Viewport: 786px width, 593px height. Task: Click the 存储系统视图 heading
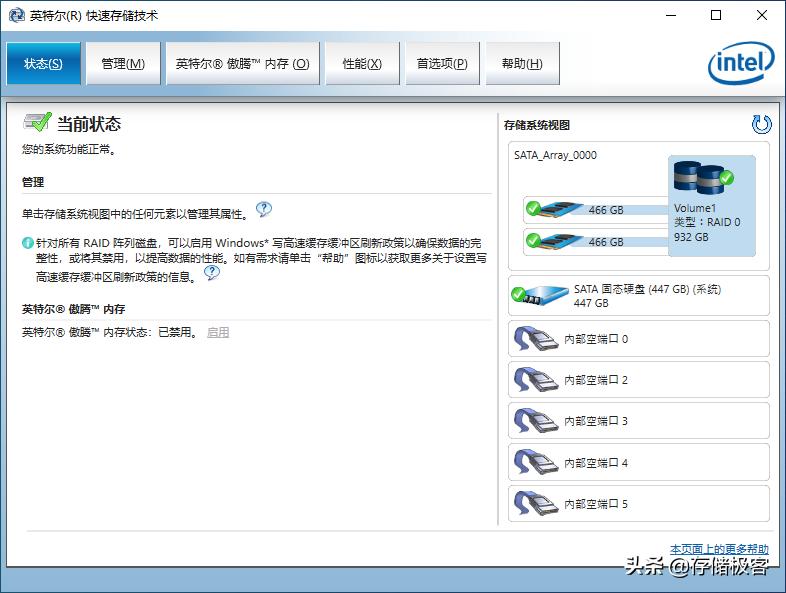[x=537, y=125]
